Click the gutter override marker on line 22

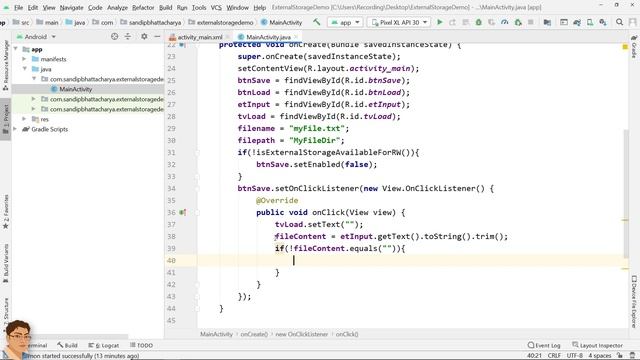pyautogui.click(x=182, y=44)
